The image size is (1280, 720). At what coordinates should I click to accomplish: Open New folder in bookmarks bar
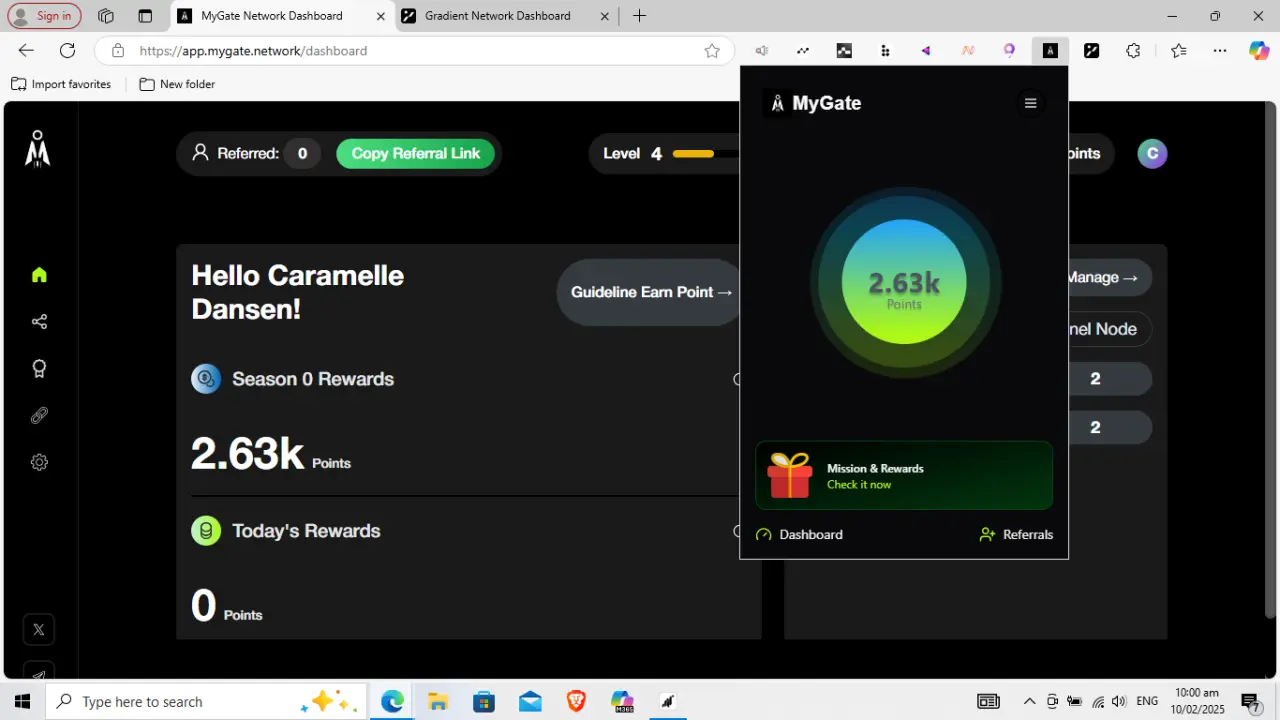(177, 84)
